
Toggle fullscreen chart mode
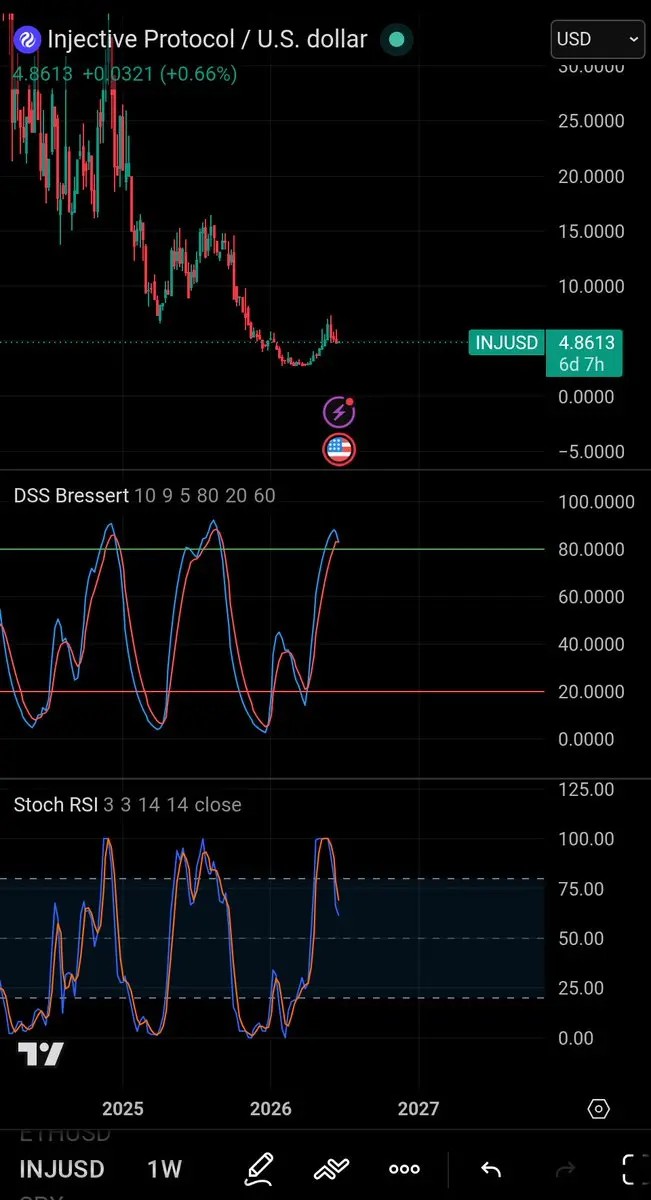[634, 1168]
